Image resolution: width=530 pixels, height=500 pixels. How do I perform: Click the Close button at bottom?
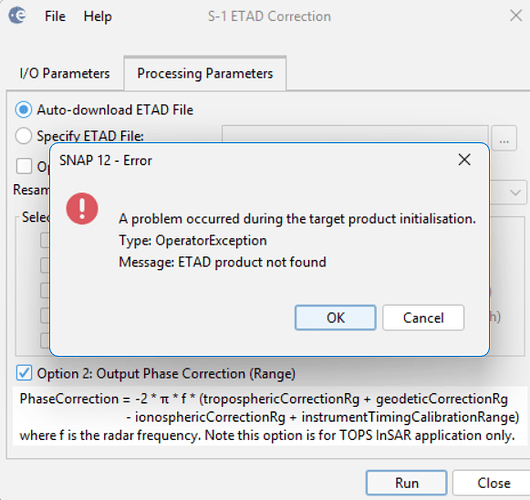tap(493, 483)
